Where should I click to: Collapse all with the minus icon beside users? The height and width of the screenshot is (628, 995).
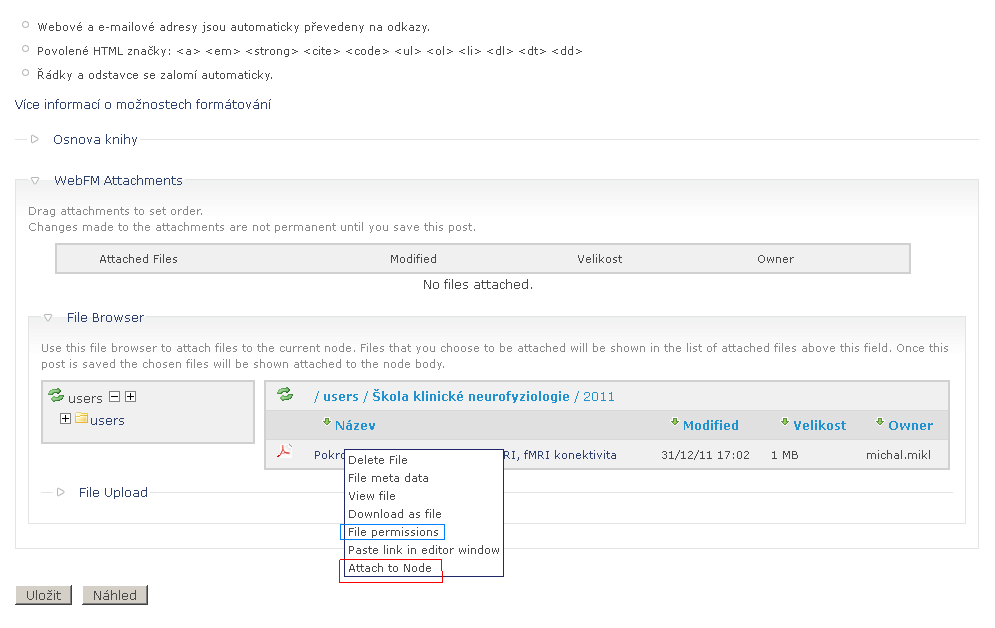tap(114, 397)
